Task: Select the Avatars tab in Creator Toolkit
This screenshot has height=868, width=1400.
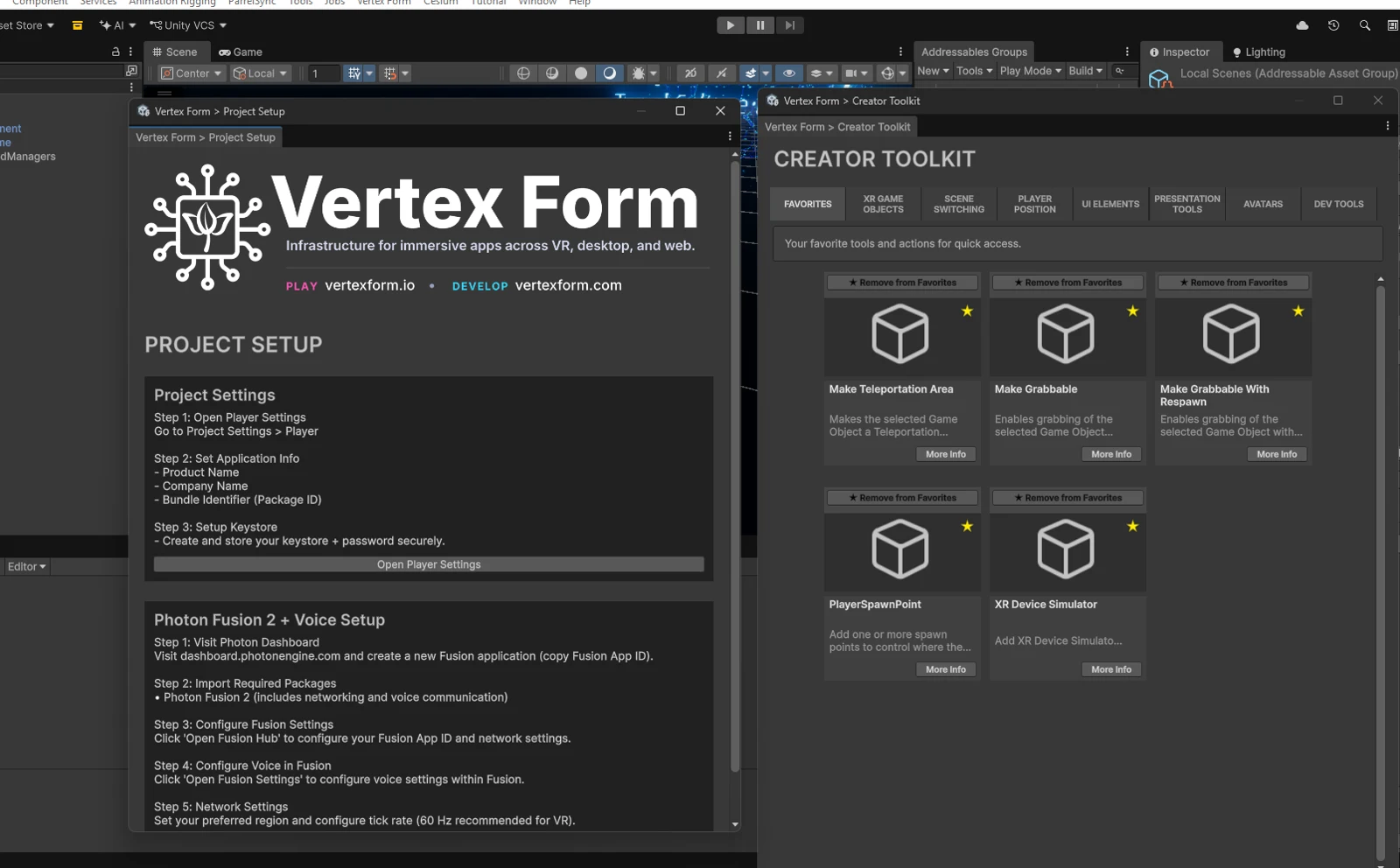Action: (1263, 204)
